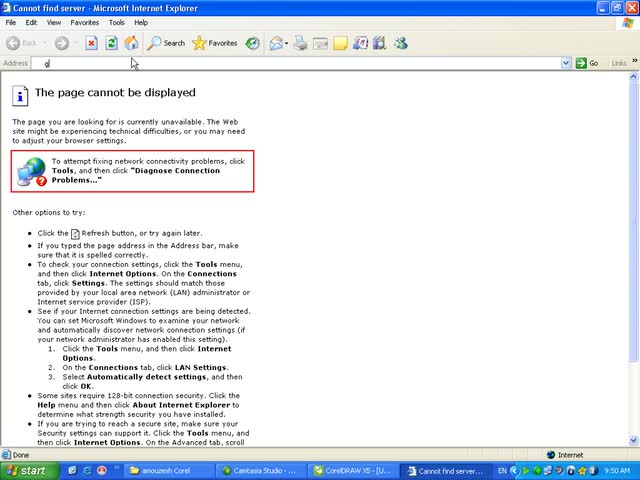
Task: Click the Links toolbar label
Action: (x=619, y=63)
